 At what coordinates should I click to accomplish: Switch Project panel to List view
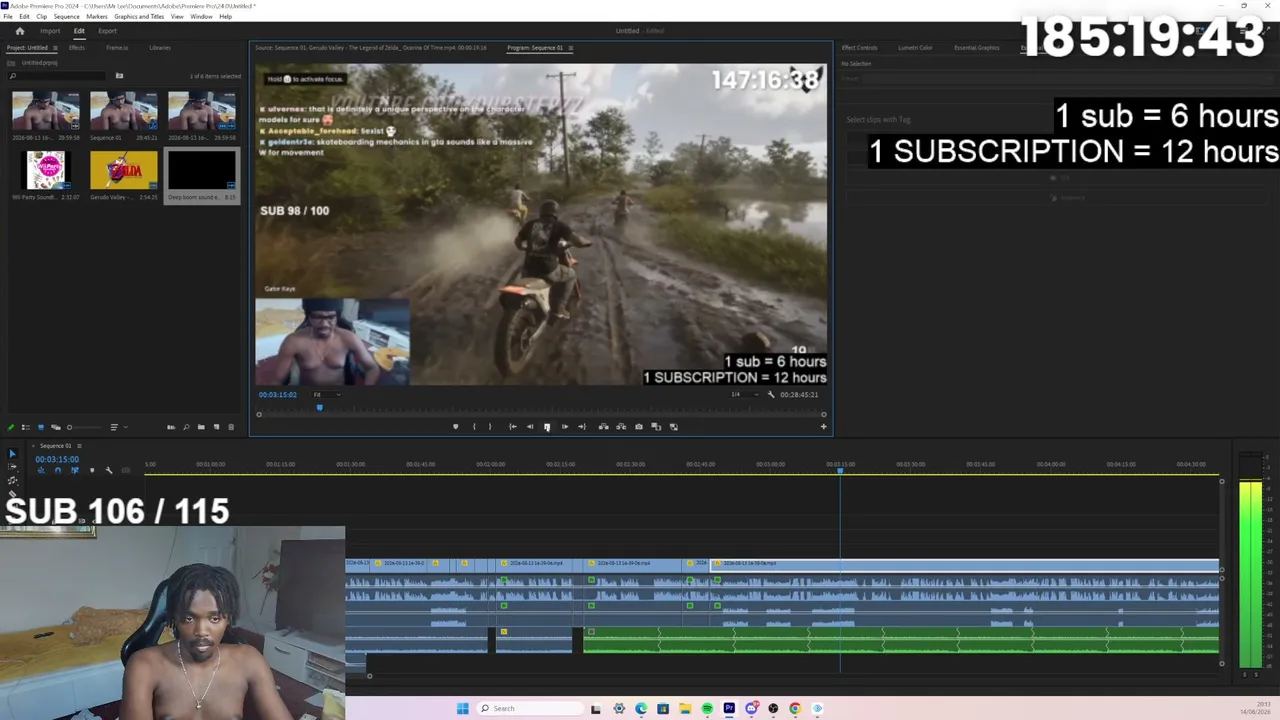(26, 428)
